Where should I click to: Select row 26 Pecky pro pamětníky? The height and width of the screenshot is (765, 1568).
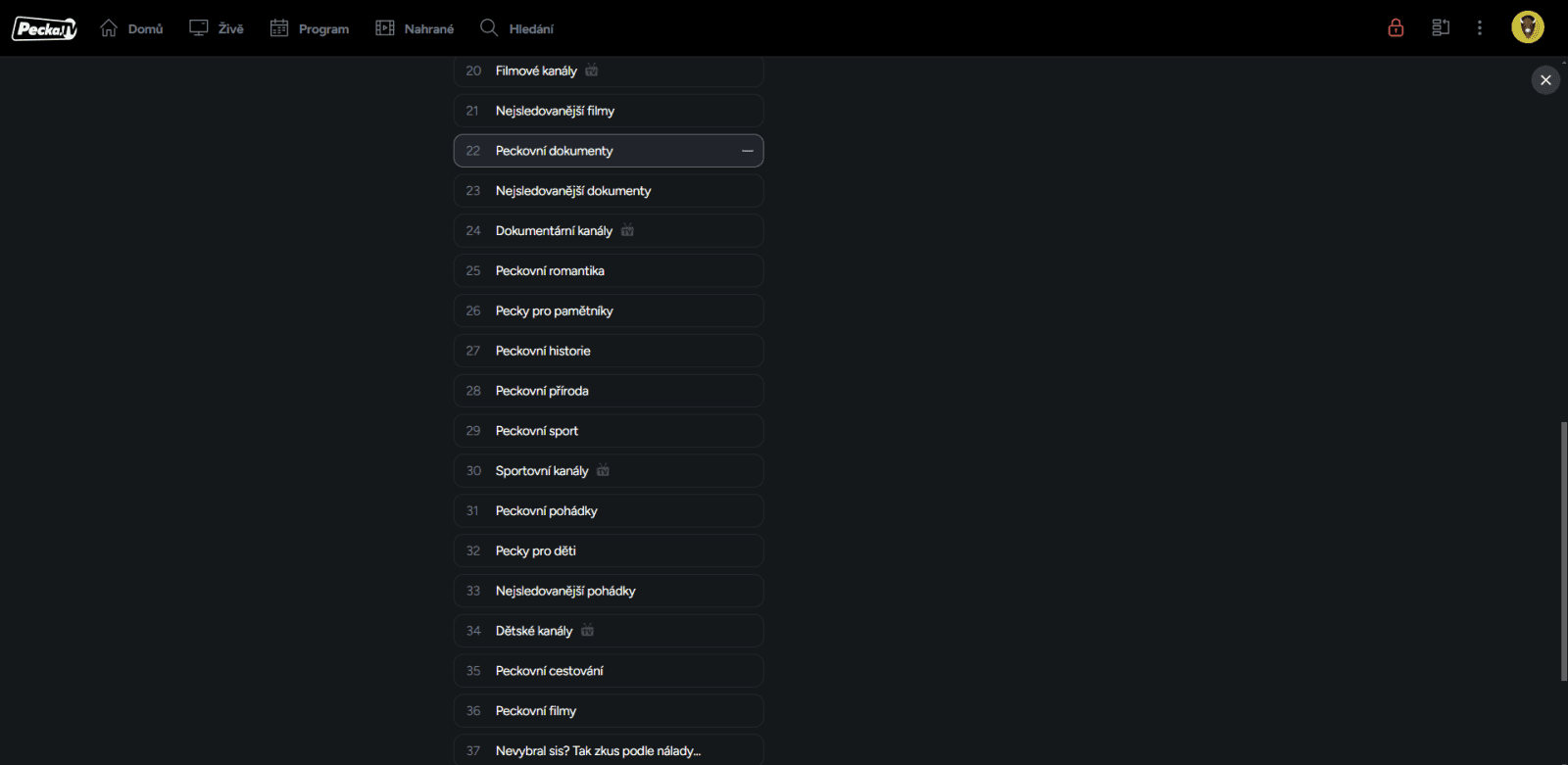click(x=609, y=311)
